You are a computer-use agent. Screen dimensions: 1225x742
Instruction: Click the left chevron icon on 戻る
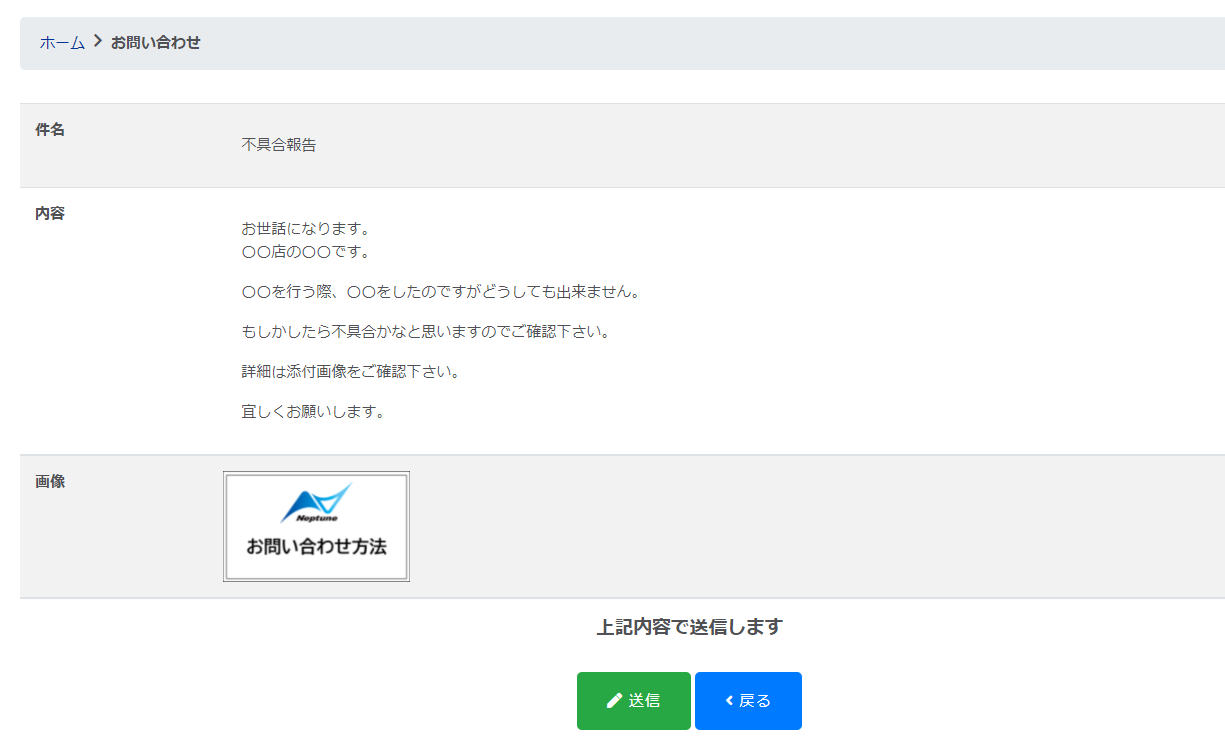[729, 701]
